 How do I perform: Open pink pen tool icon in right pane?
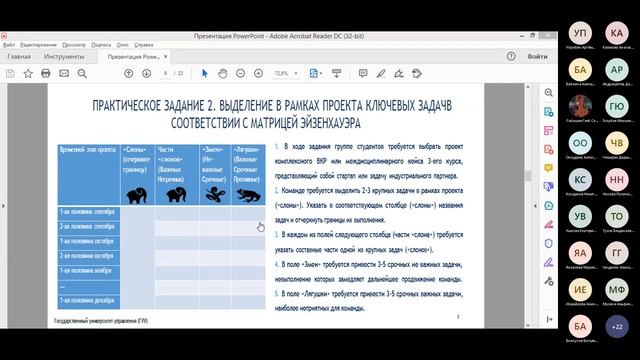(x=549, y=224)
